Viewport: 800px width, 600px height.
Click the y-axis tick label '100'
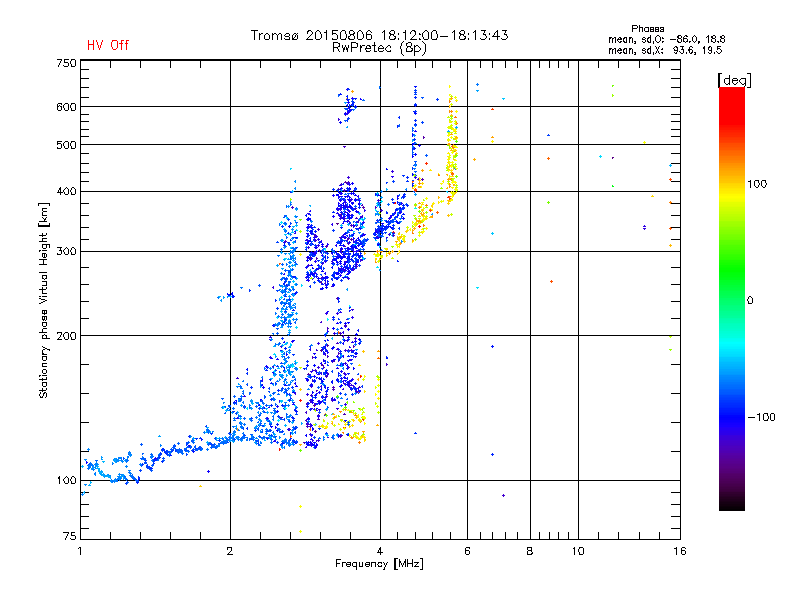click(66, 481)
